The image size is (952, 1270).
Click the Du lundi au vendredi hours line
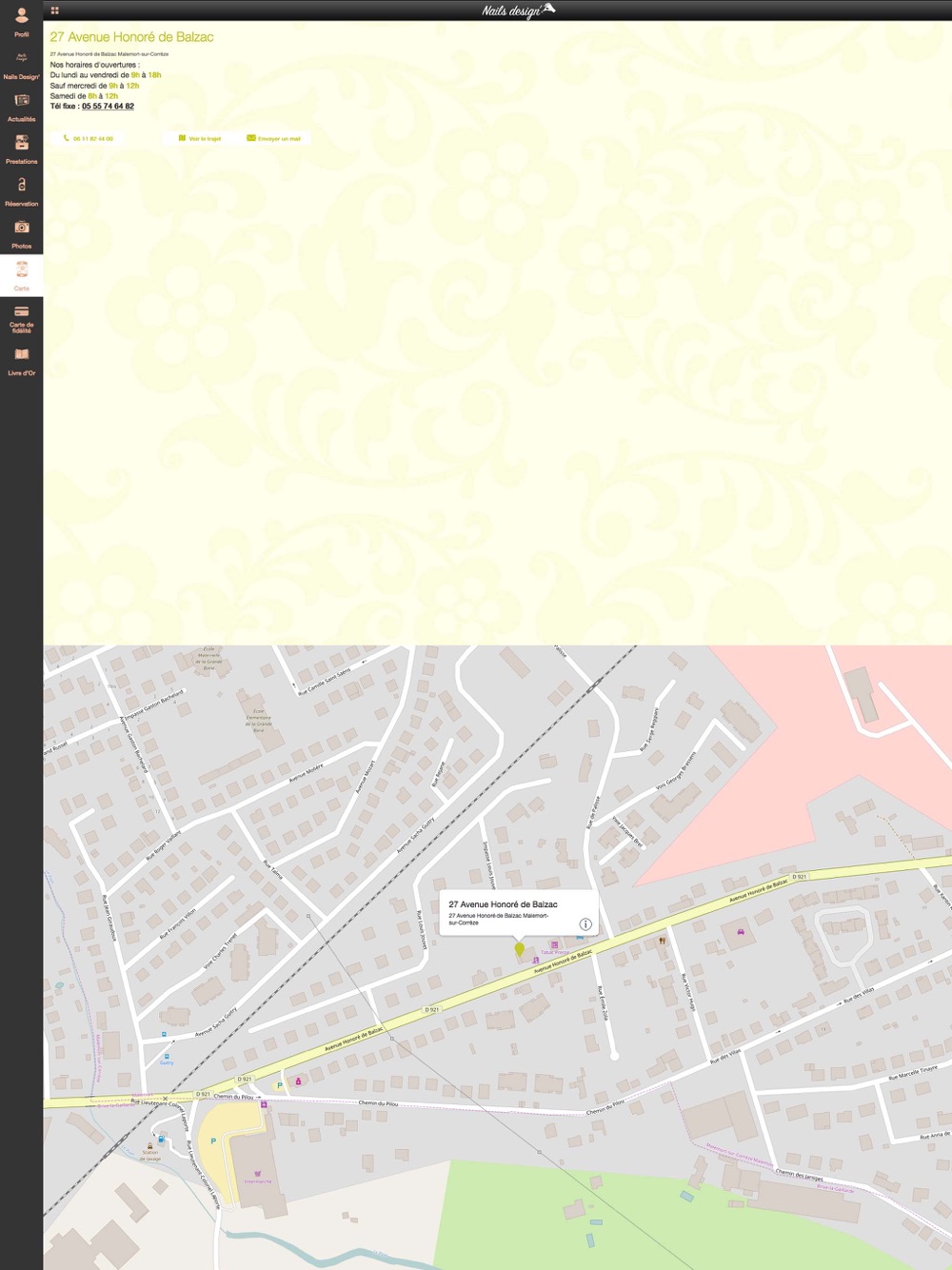pyautogui.click(x=106, y=75)
